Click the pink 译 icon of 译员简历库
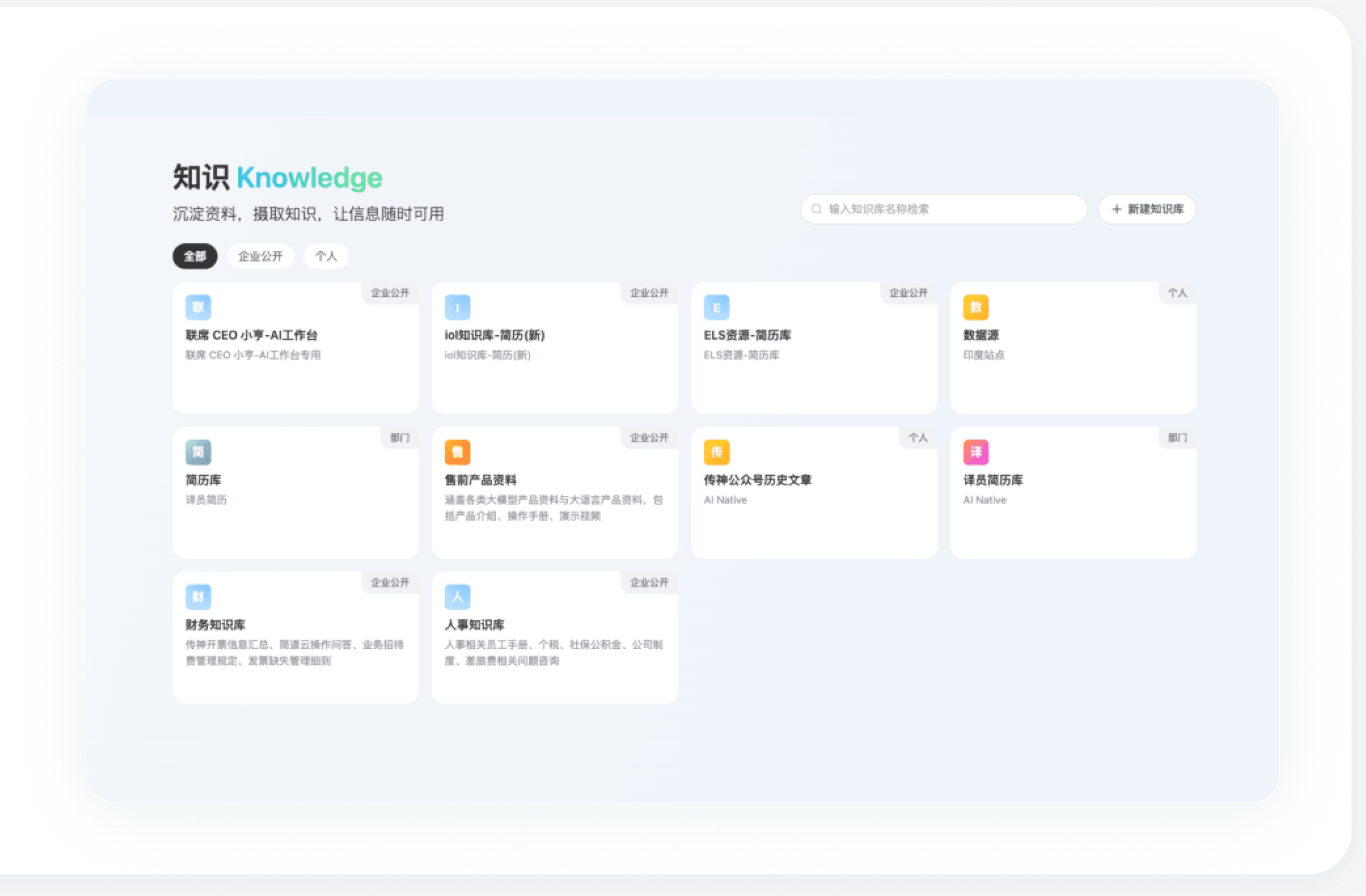This screenshot has width=1366, height=896. pos(976,452)
